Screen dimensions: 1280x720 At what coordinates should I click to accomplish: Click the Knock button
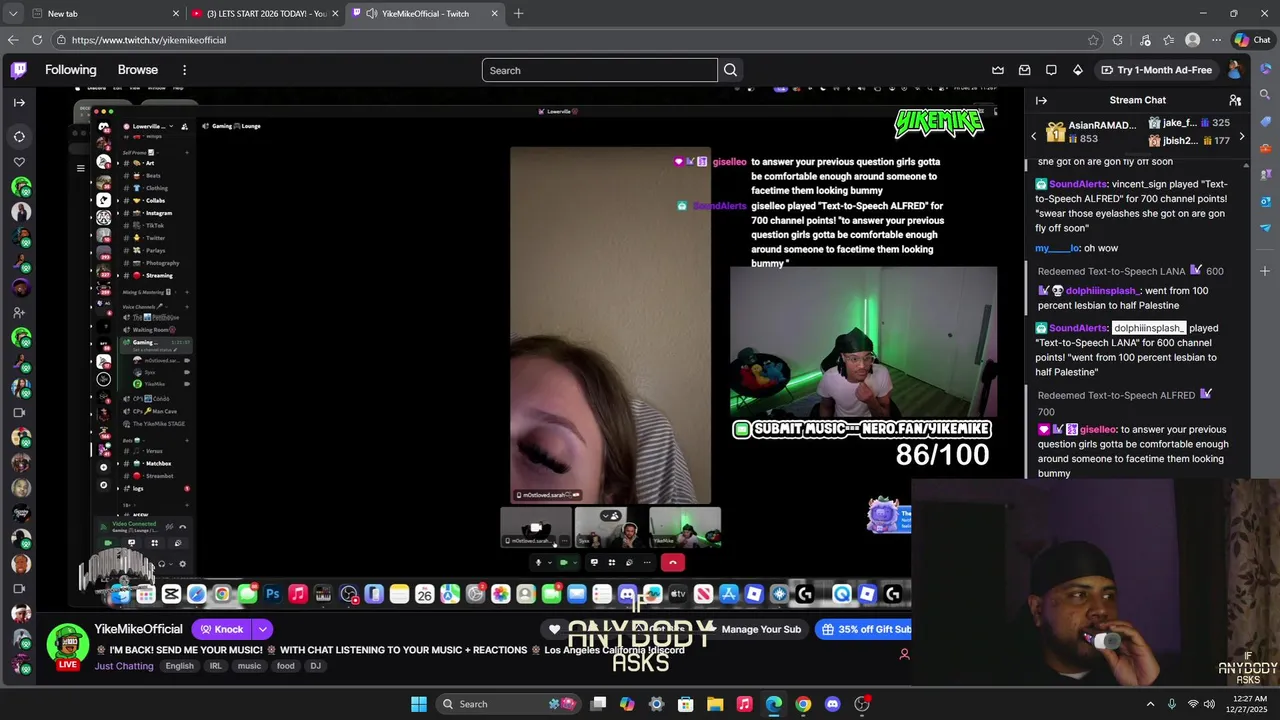coord(222,629)
